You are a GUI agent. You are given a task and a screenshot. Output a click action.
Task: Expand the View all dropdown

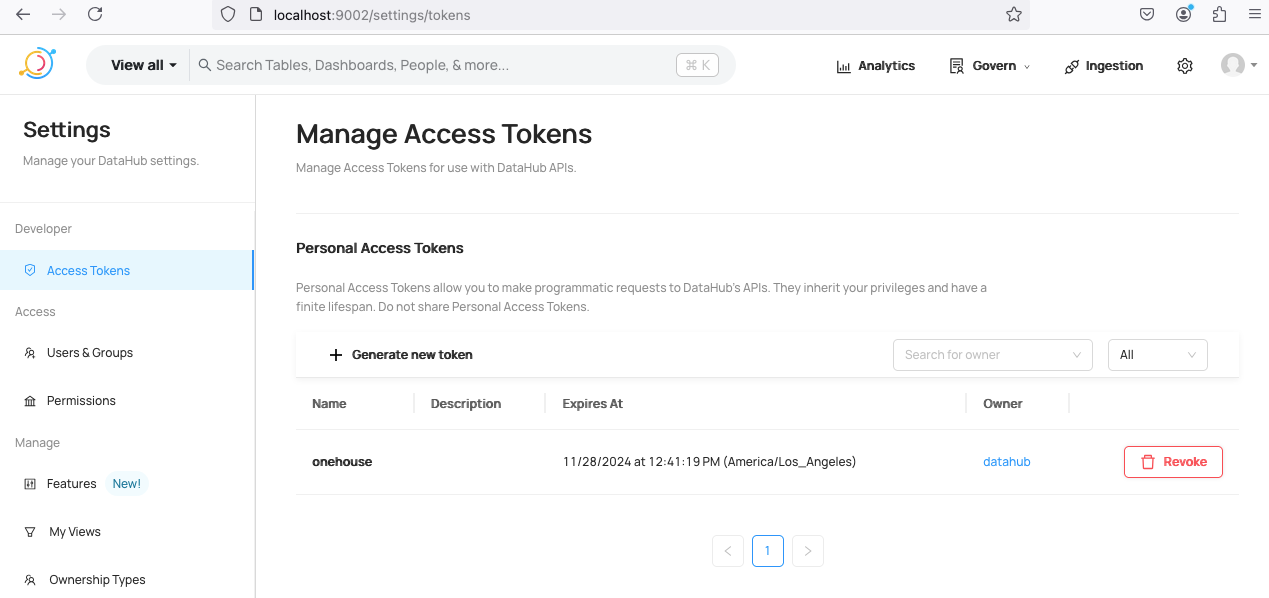[144, 65]
